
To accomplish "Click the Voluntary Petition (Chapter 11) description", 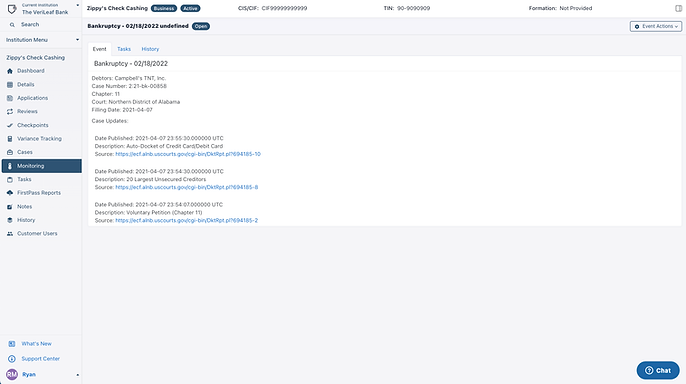I will (148, 213).
